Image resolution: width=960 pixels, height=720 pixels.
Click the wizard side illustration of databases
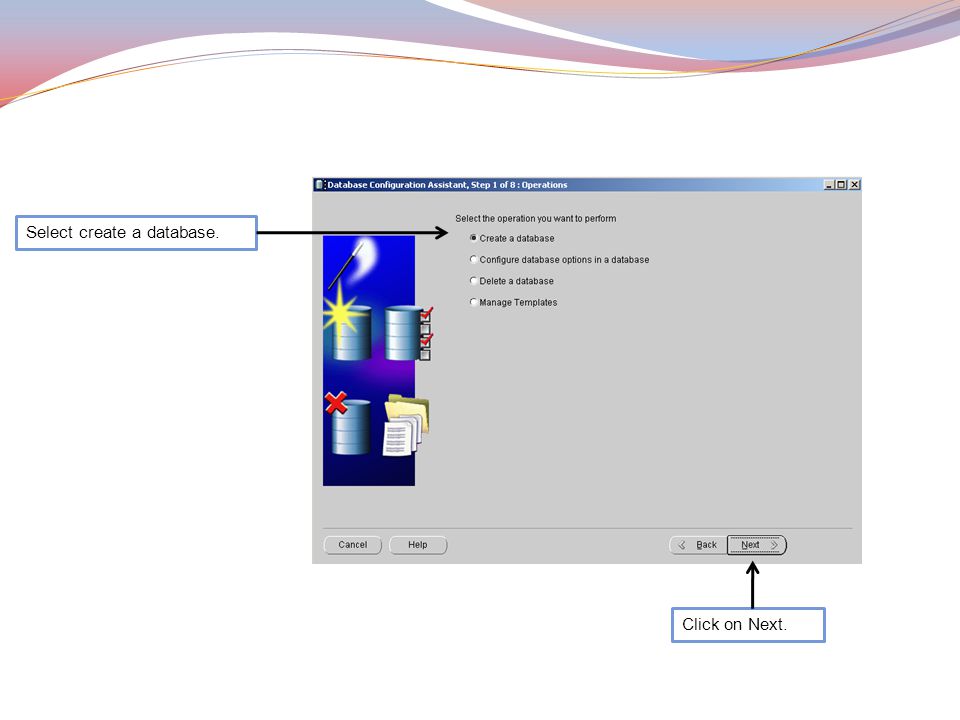tap(376, 361)
